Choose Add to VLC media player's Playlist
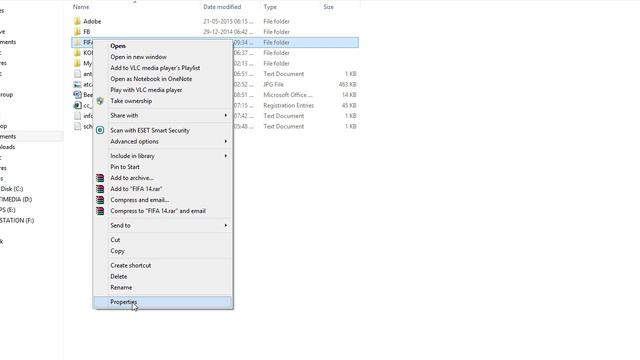Image resolution: width=640 pixels, height=360 pixels. [x=155, y=68]
